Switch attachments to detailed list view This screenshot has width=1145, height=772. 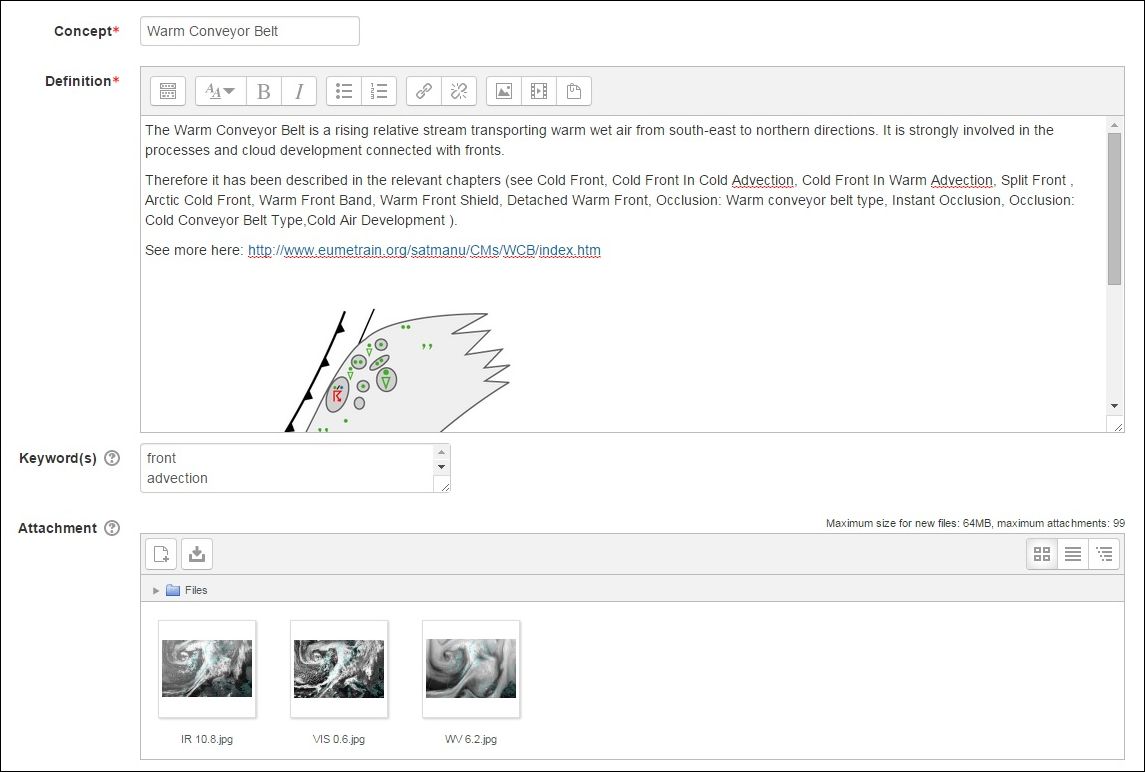tap(1073, 554)
